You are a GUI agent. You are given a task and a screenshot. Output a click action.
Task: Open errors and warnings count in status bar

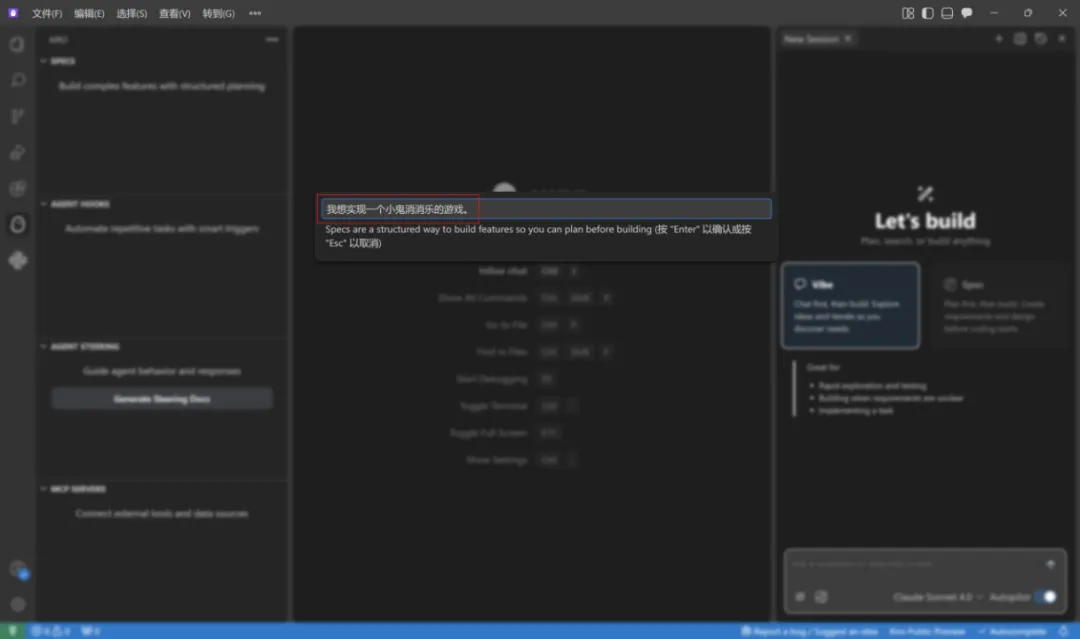(50, 631)
